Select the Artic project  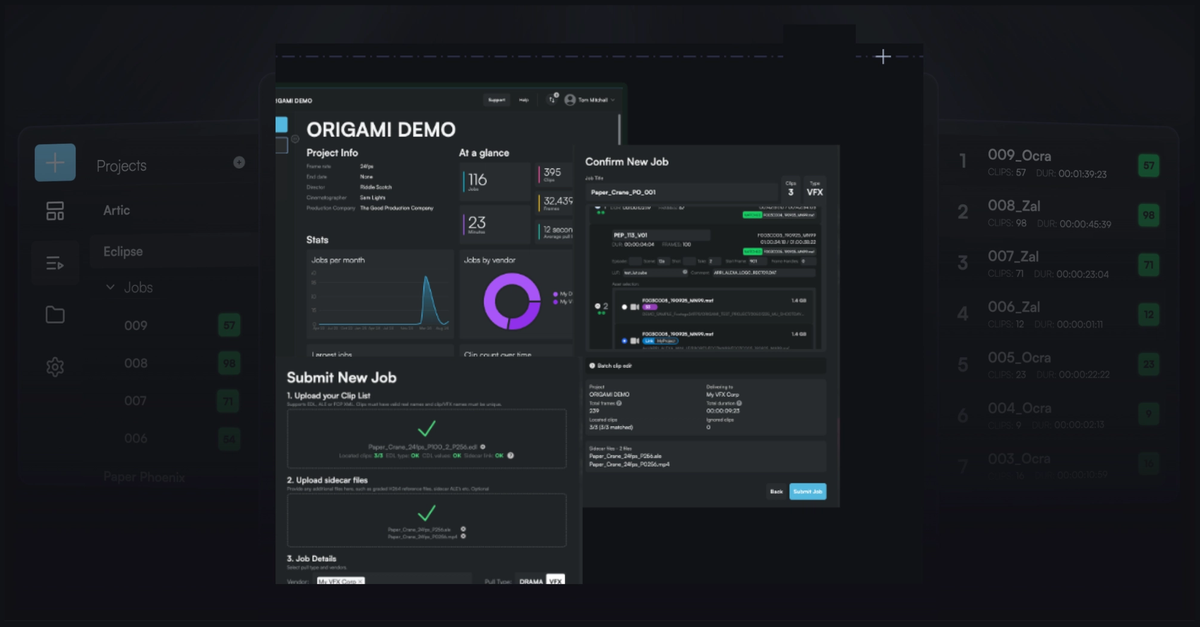click(117, 211)
